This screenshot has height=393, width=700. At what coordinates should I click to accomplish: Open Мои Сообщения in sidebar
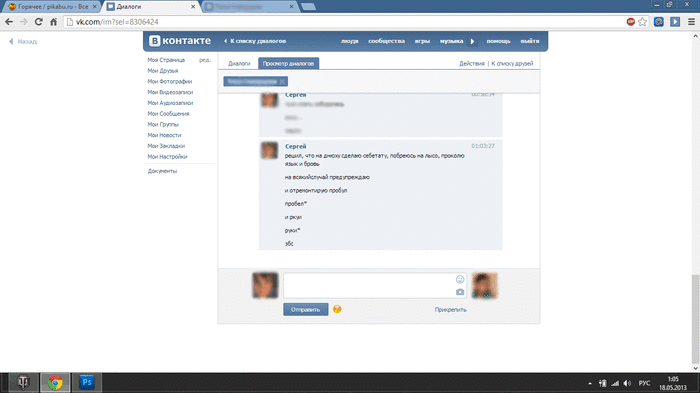[168, 113]
